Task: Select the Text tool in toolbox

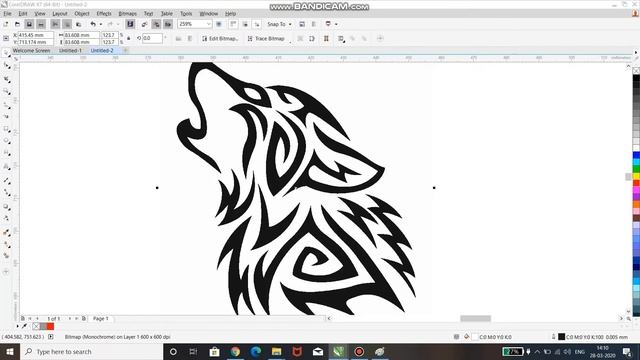Action: (6, 167)
